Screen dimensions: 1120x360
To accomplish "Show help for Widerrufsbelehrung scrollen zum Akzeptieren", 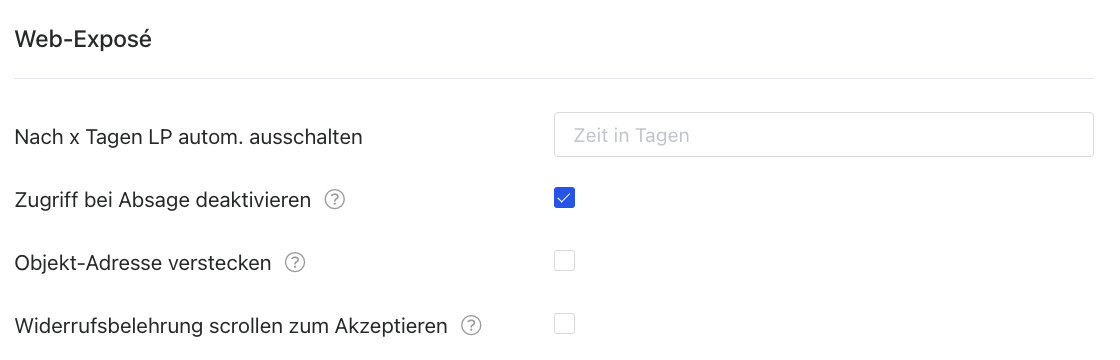I will (x=471, y=326).
